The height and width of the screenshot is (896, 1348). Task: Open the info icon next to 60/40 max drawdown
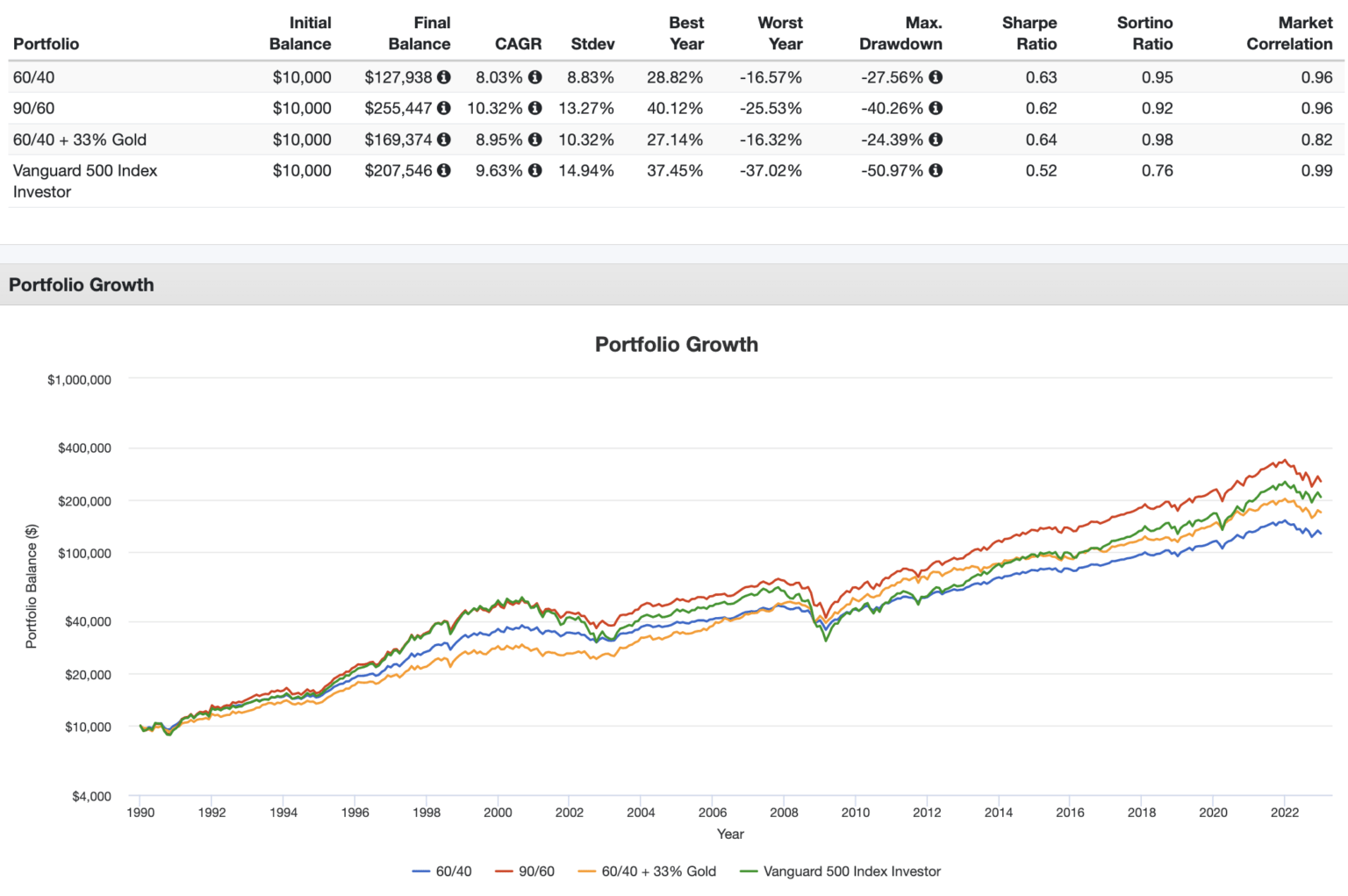point(935,77)
